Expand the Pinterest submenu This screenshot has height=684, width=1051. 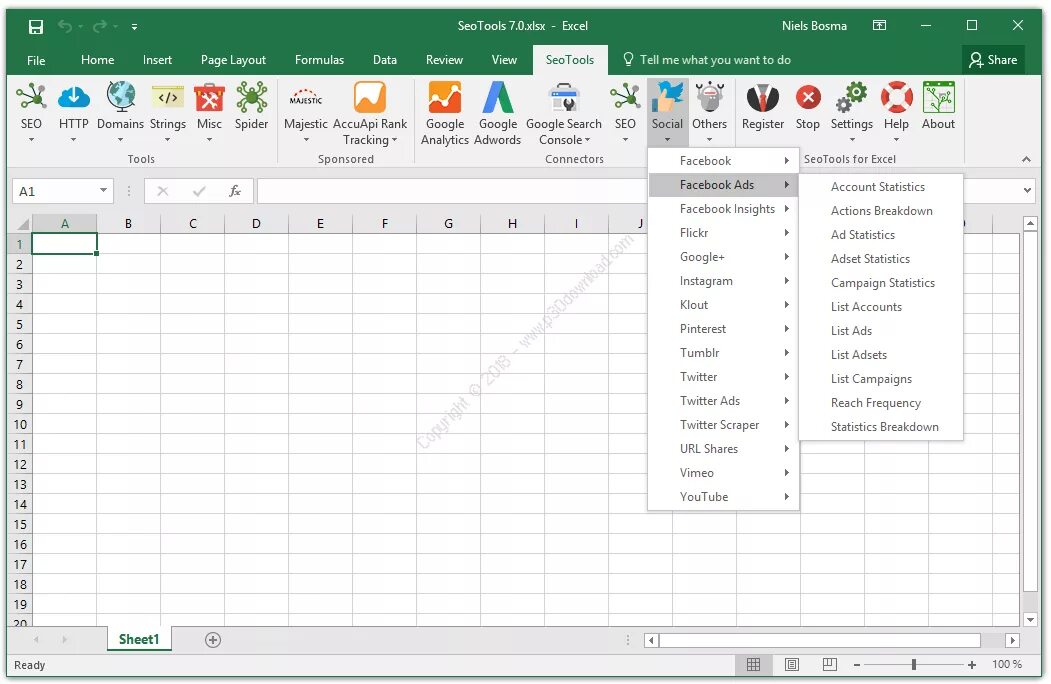(x=723, y=329)
